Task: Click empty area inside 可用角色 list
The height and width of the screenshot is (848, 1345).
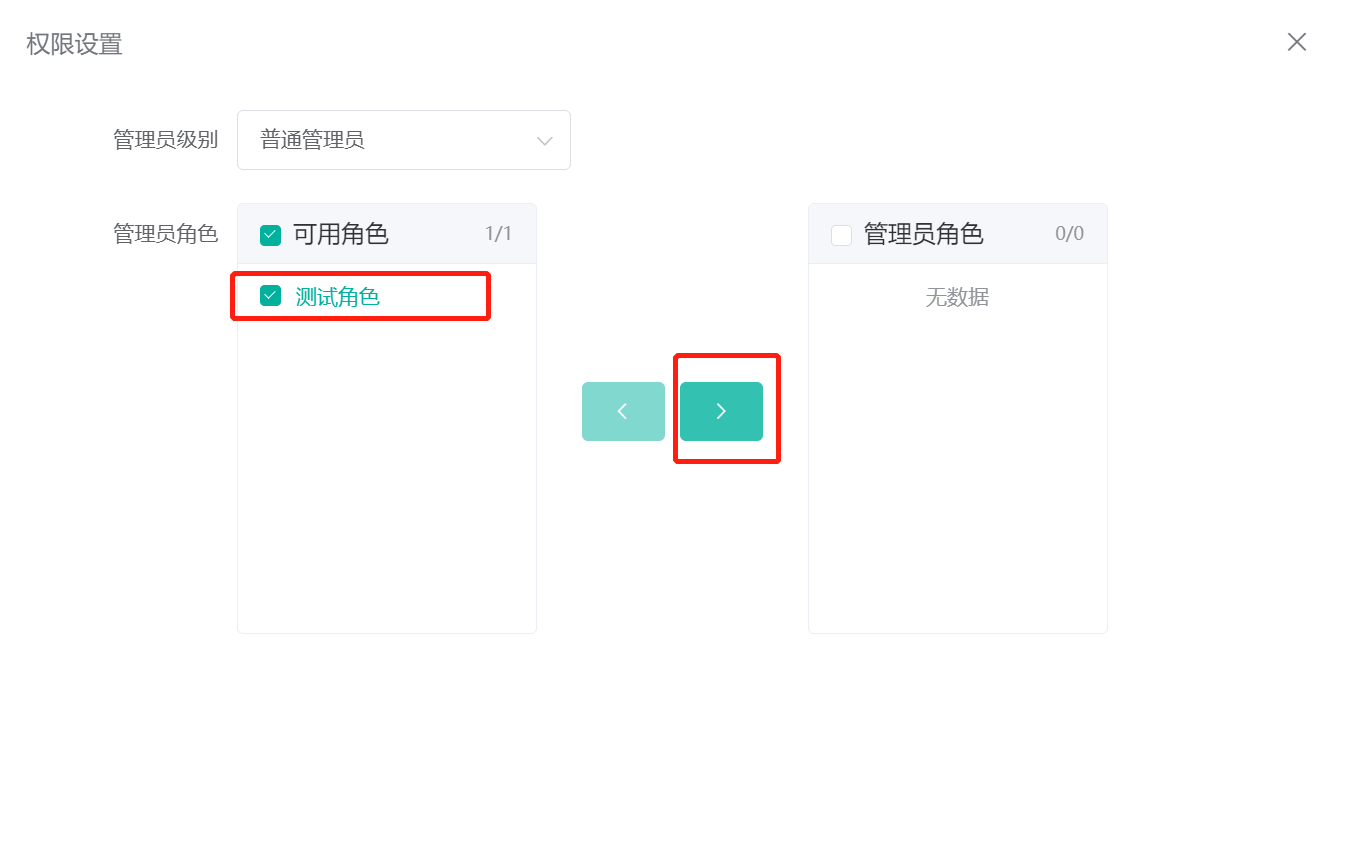Action: click(386, 480)
